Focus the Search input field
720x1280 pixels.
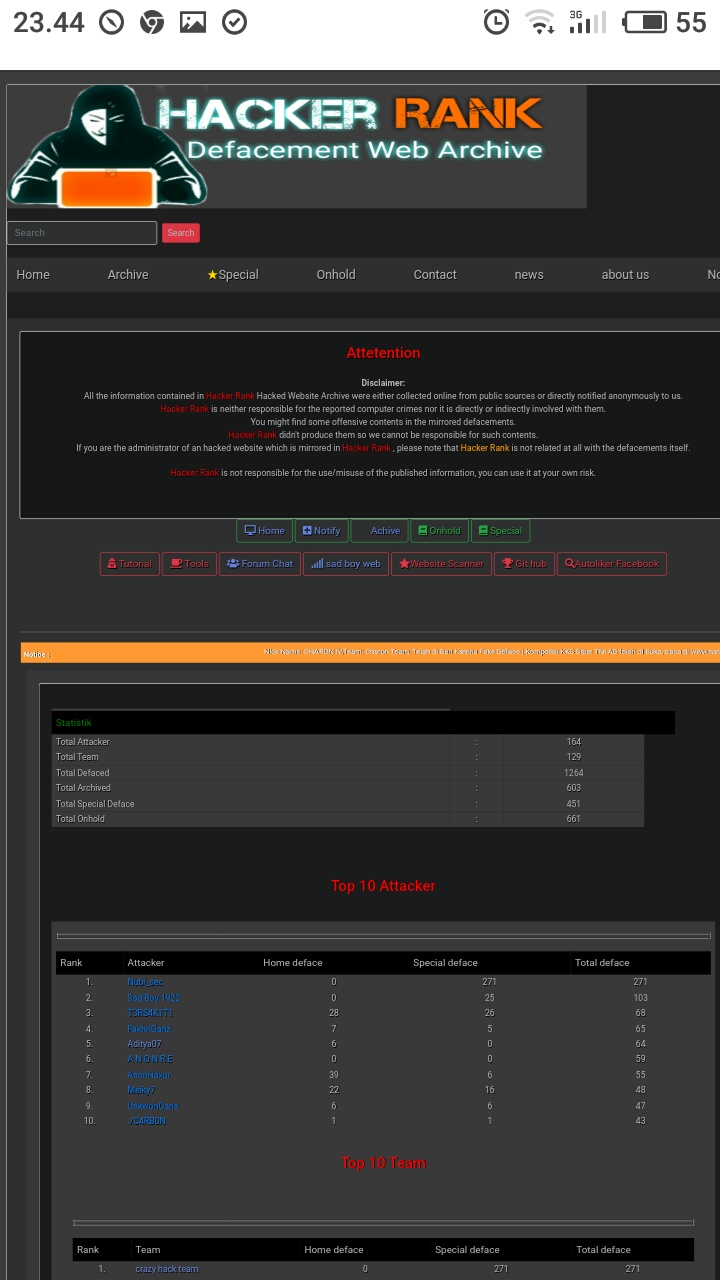pos(82,233)
